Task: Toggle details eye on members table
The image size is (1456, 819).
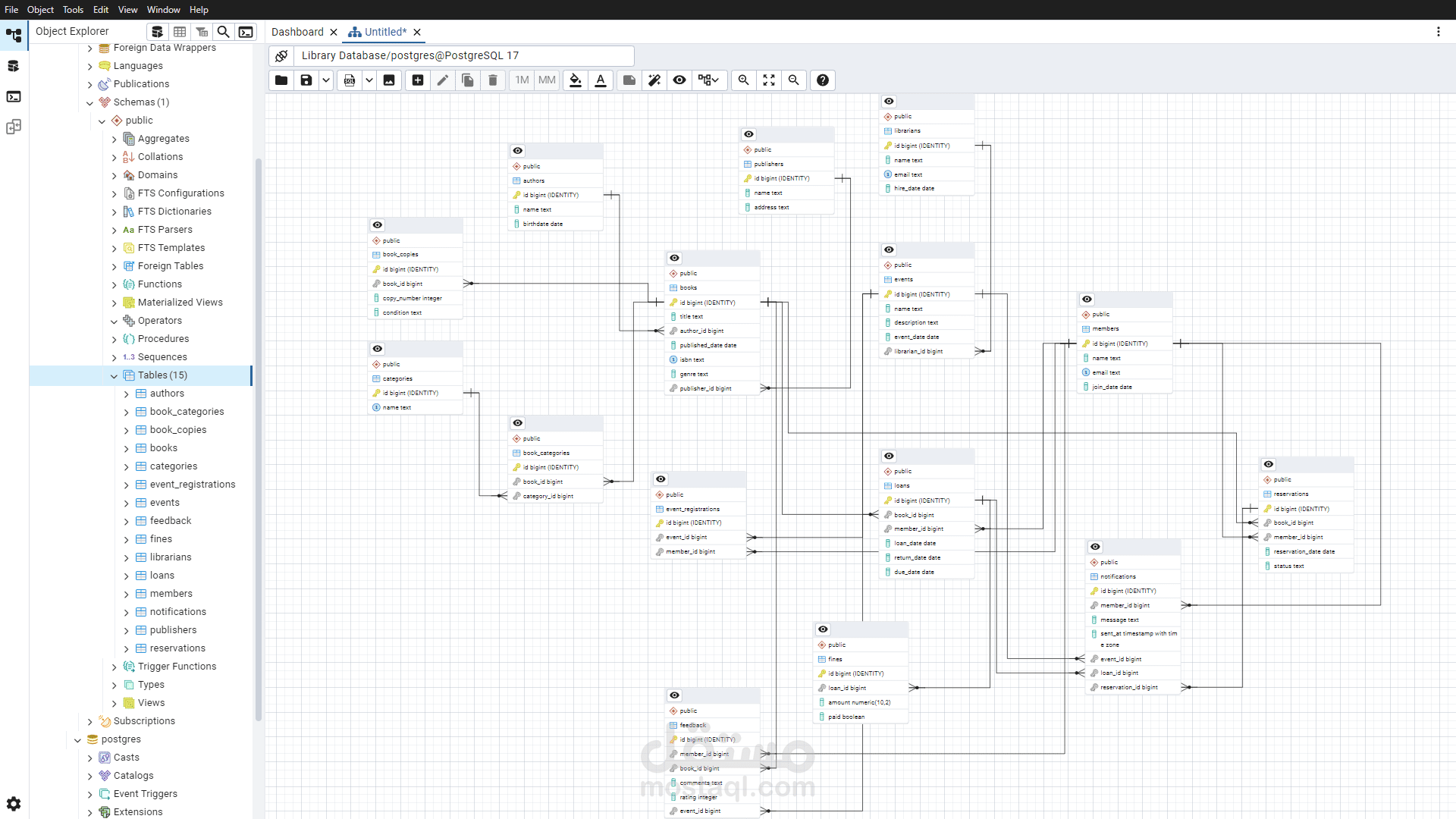Action: 1087,300
